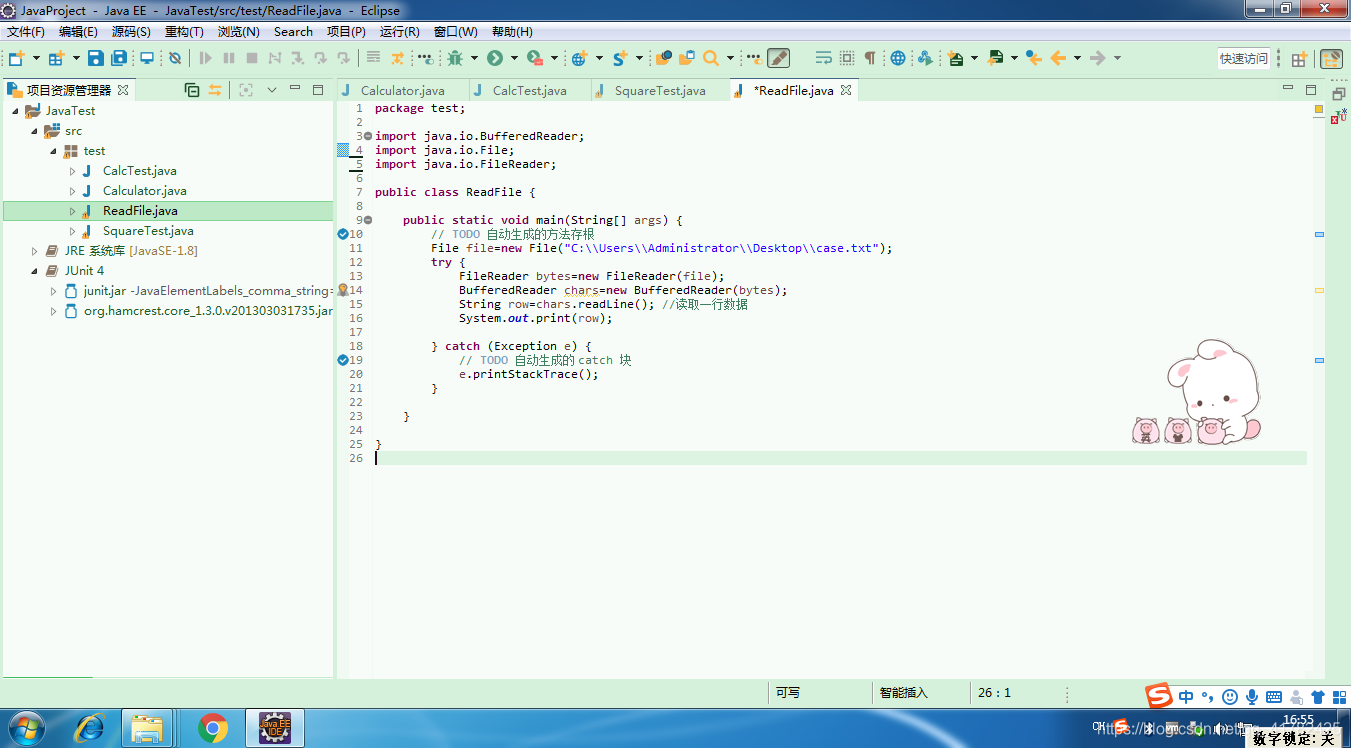The height and width of the screenshot is (748, 1351).
Task: Click TODO task marker on line 10
Action: click(343, 234)
